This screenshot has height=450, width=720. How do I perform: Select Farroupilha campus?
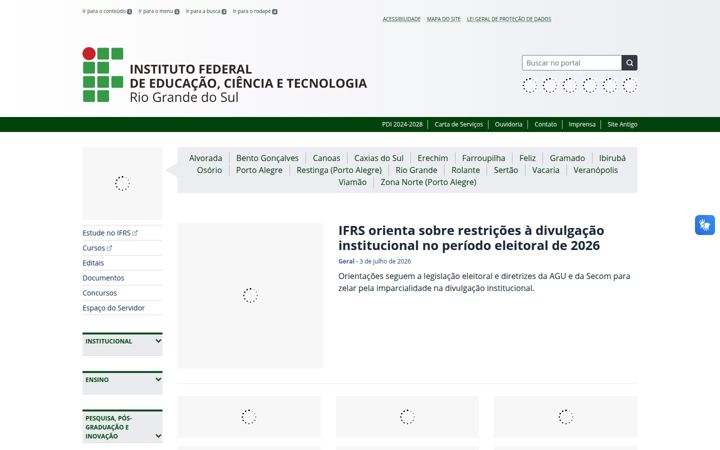point(484,158)
